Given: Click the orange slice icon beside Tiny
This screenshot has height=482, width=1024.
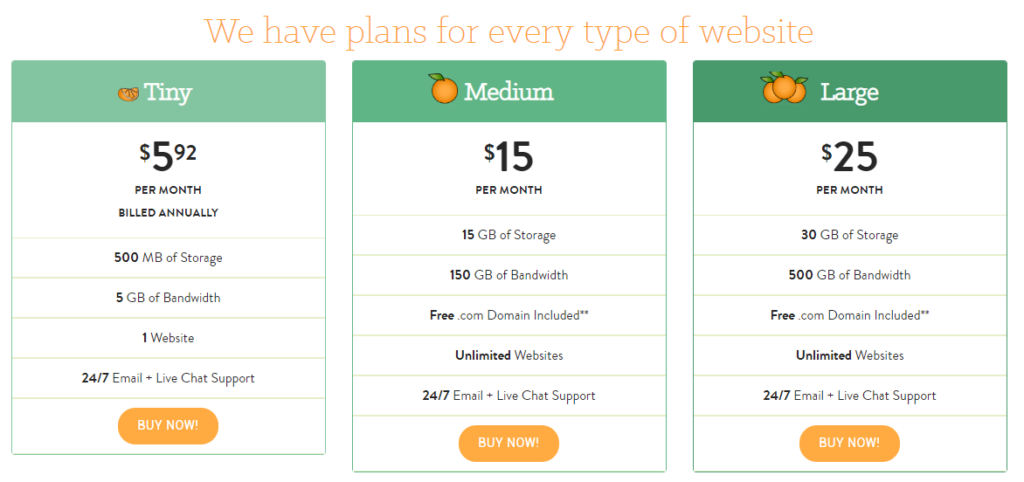Looking at the screenshot, I should coord(128,94).
